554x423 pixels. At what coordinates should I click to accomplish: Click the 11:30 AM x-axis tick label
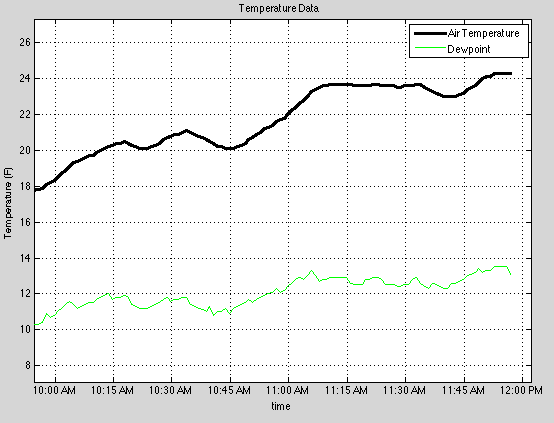pos(404,390)
